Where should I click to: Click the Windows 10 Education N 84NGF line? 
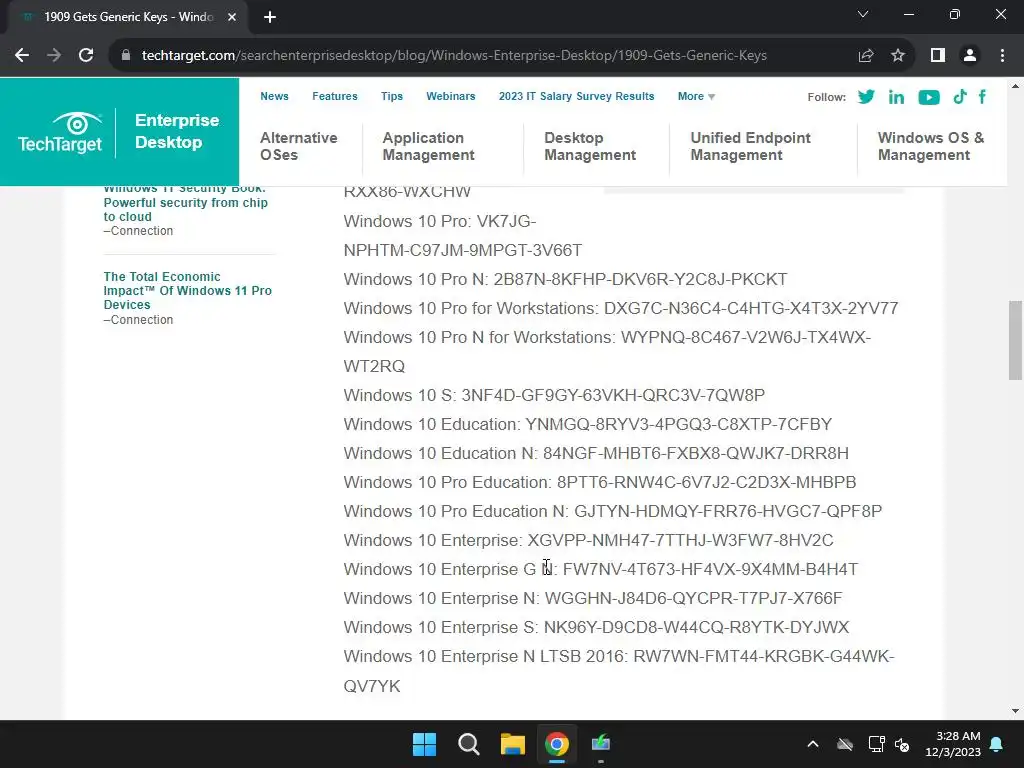[596, 453]
